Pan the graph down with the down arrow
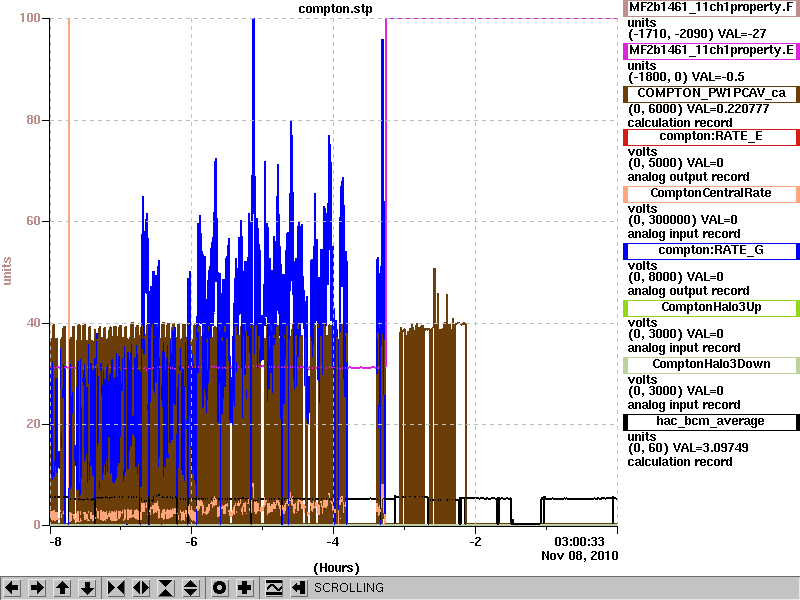The height and width of the screenshot is (600, 800). click(88, 588)
